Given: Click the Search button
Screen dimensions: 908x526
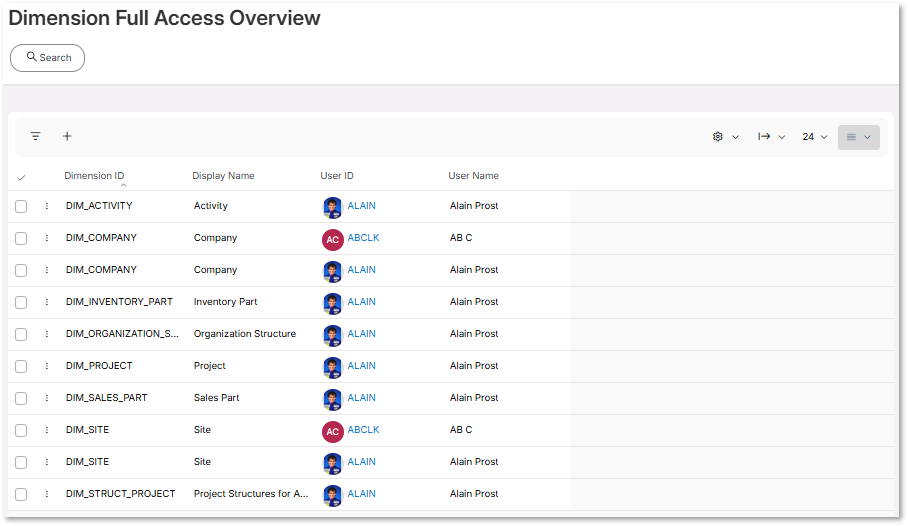Looking at the screenshot, I should tap(47, 58).
